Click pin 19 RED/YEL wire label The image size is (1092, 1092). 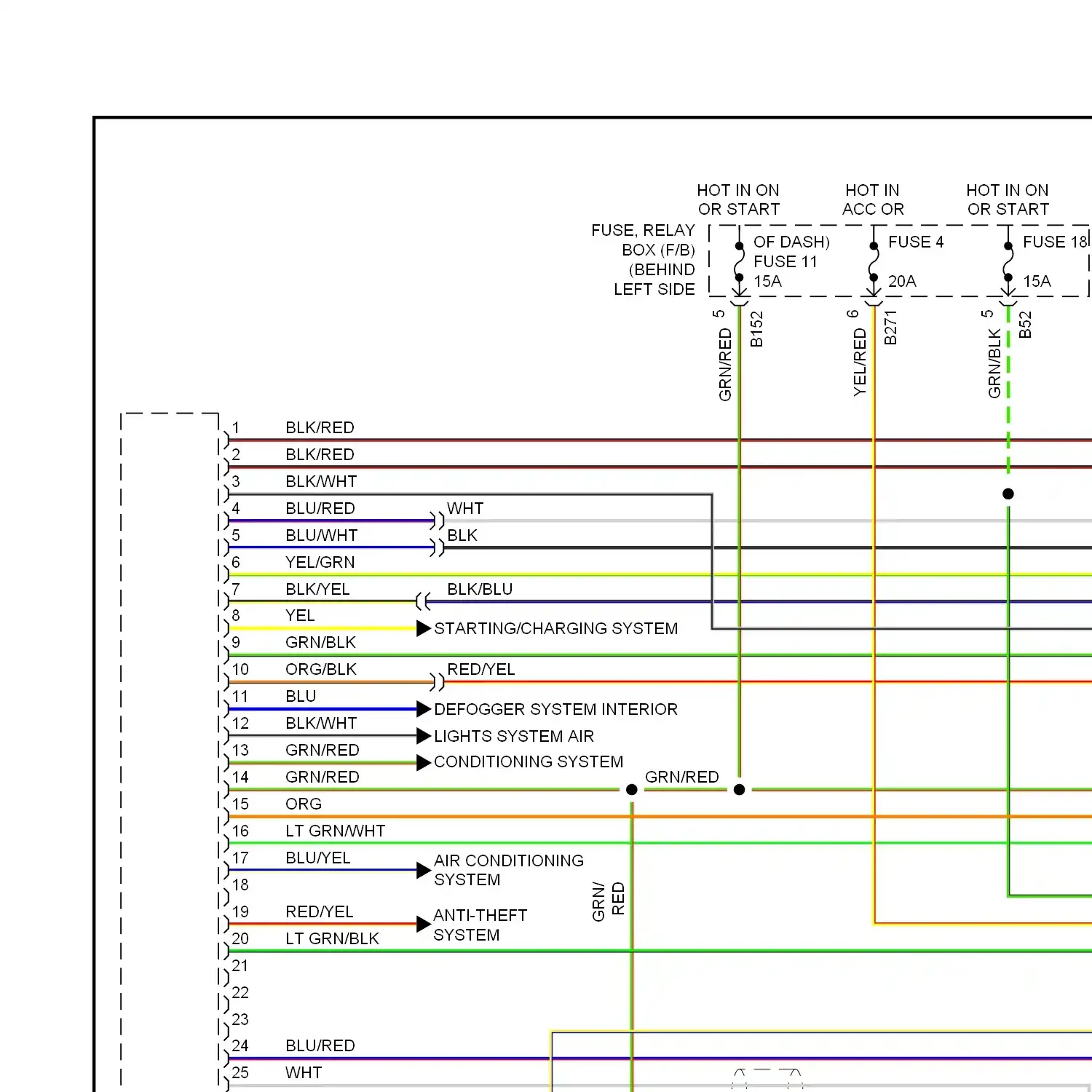tap(320, 911)
